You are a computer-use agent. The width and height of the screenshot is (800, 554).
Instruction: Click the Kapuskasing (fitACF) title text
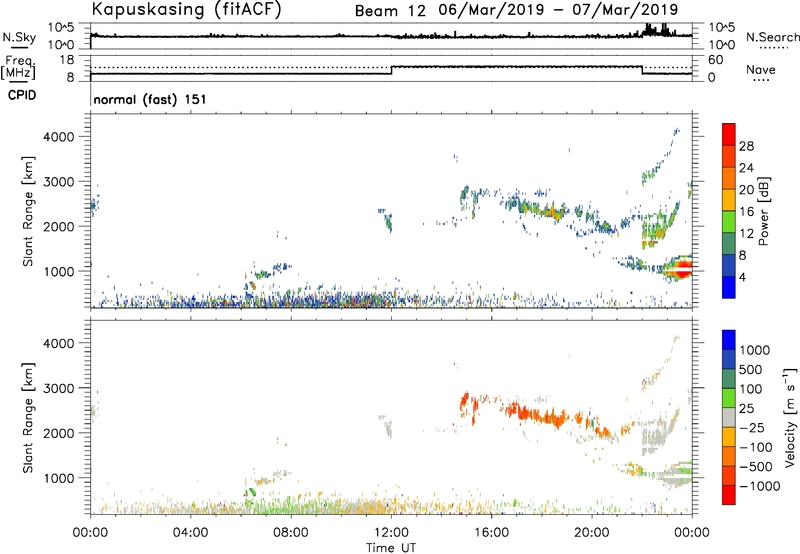(x=186, y=9)
